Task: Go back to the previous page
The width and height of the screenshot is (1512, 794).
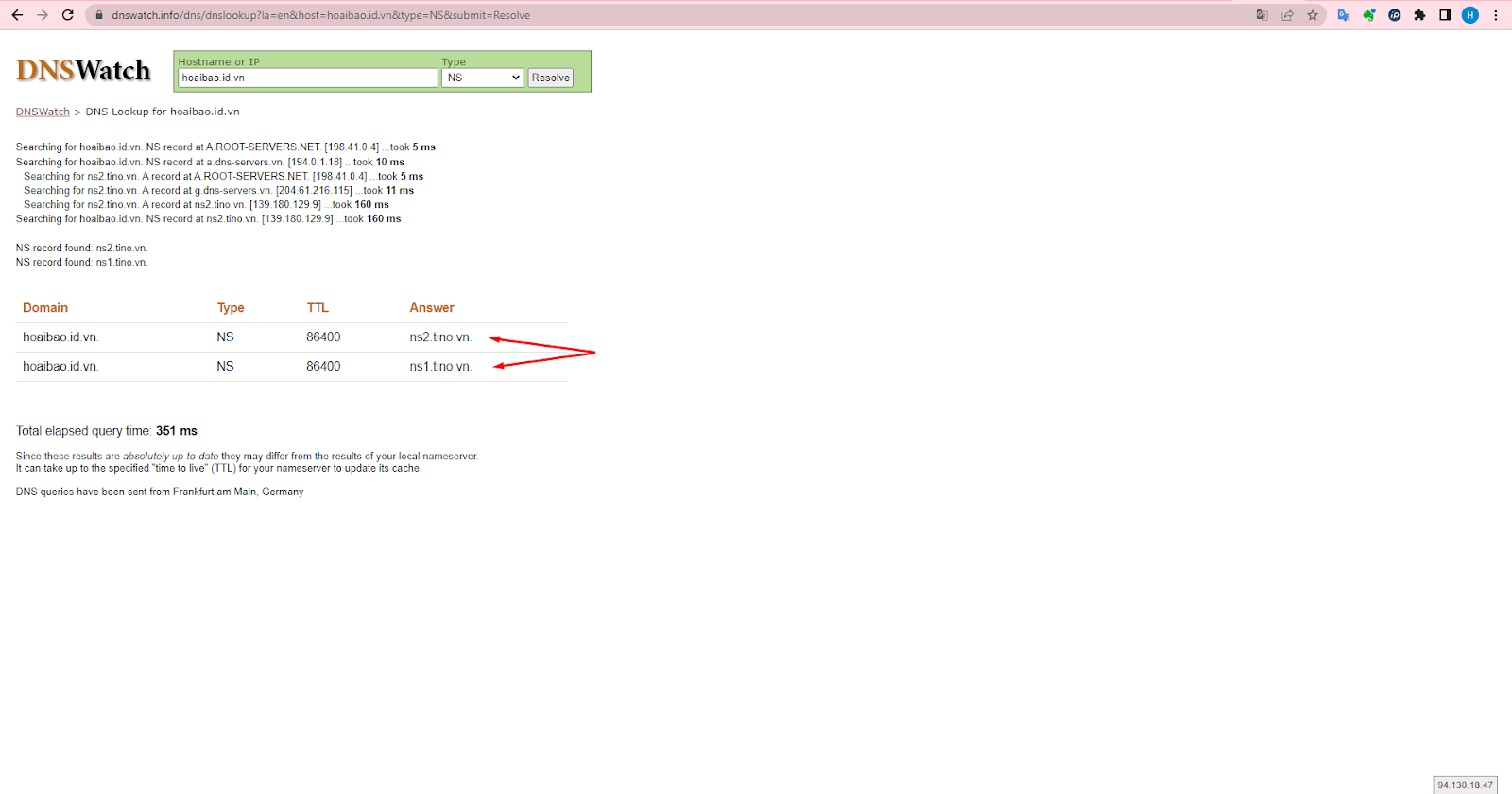Action: point(17,15)
